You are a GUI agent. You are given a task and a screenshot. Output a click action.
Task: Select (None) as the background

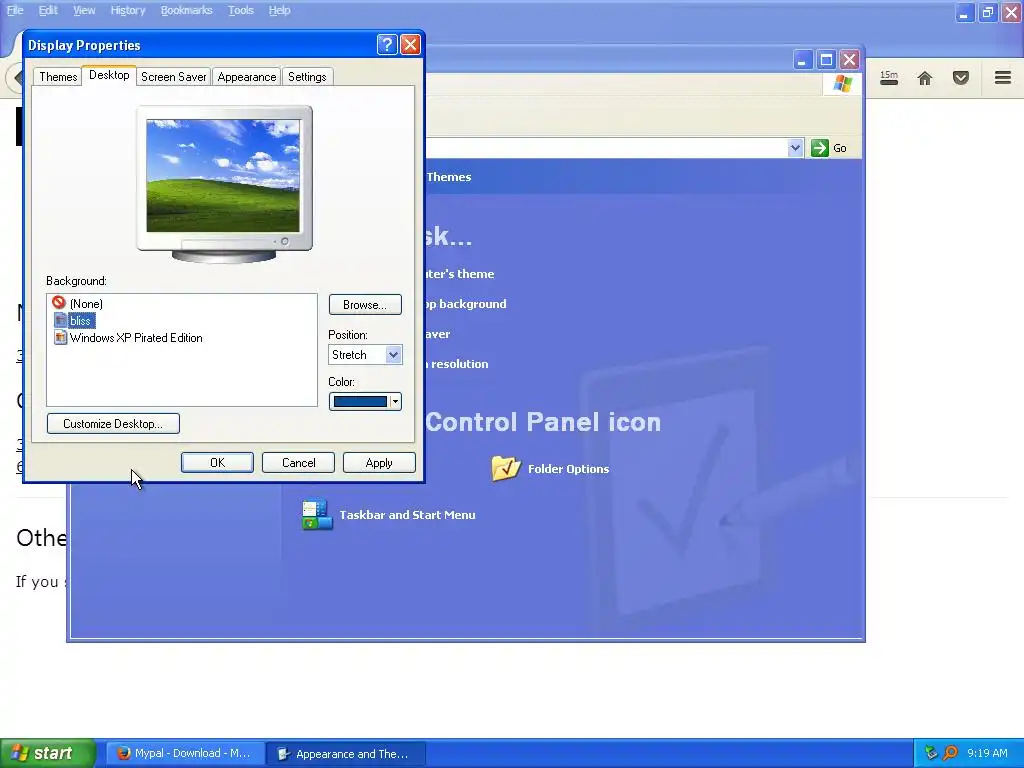86,304
